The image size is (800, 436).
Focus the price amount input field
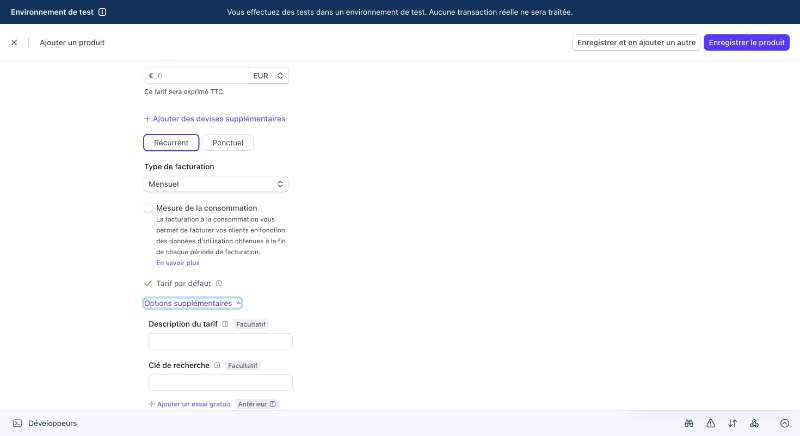click(x=196, y=75)
